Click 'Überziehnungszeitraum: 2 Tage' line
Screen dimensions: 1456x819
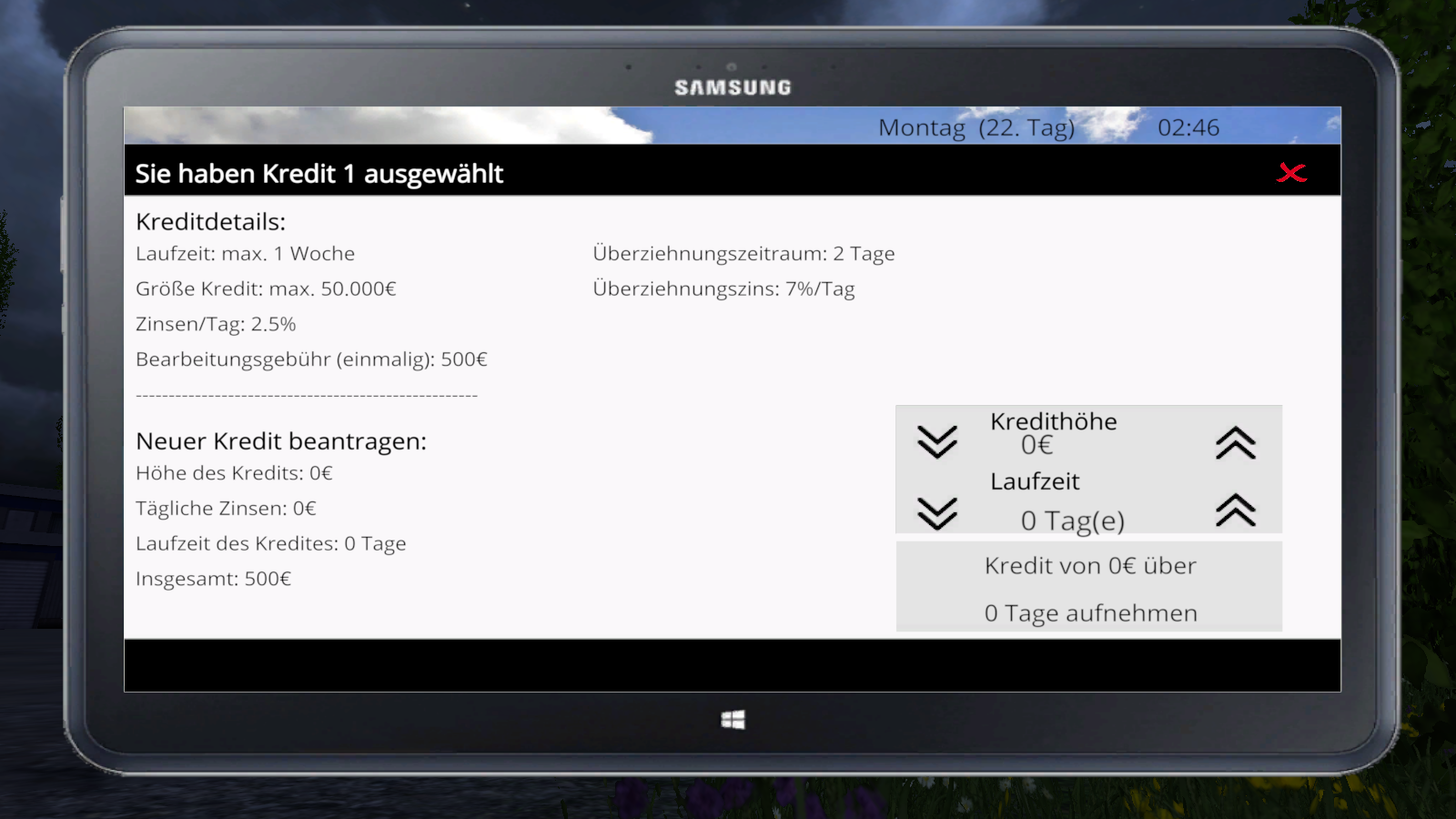click(744, 254)
